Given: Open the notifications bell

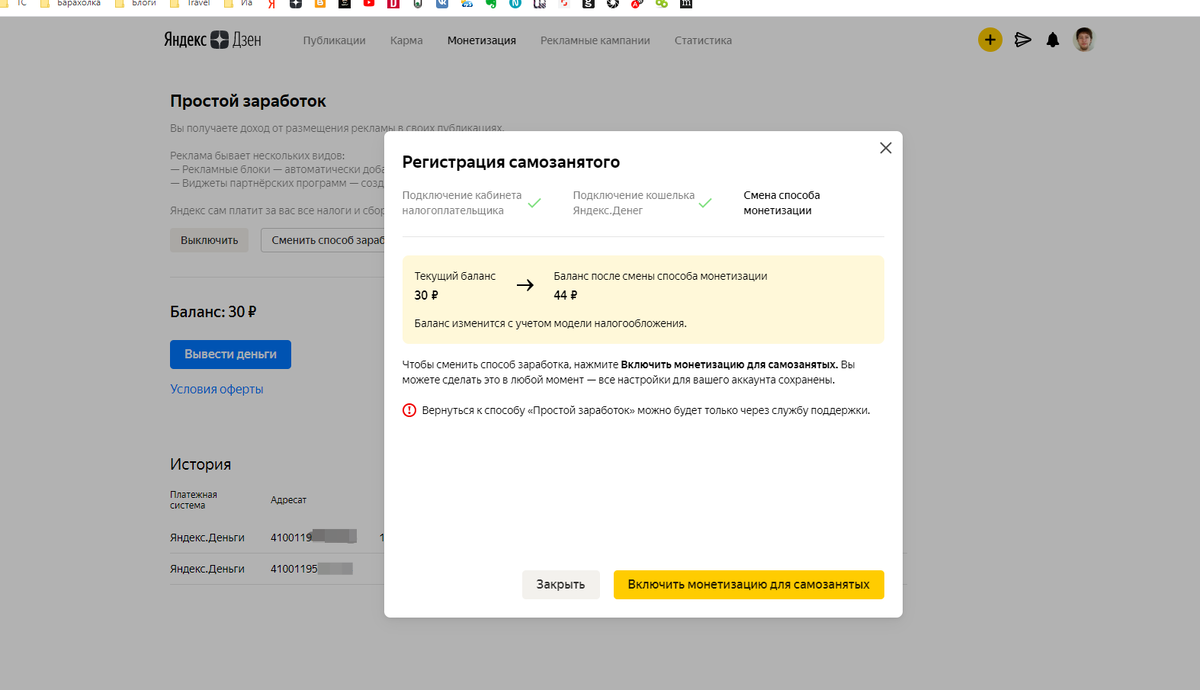Looking at the screenshot, I should pos(1053,40).
